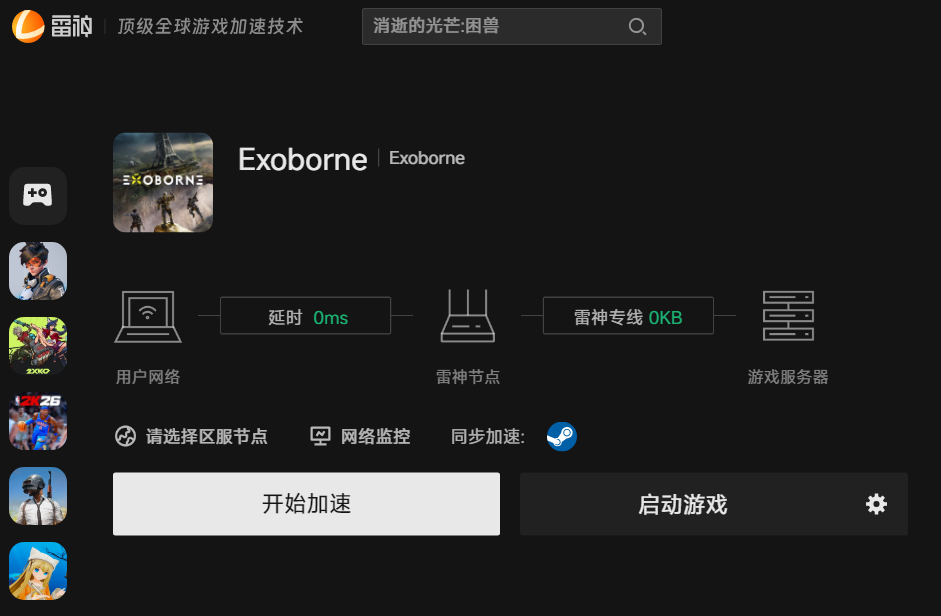Open the game library gamepad icon

pyautogui.click(x=38, y=196)
